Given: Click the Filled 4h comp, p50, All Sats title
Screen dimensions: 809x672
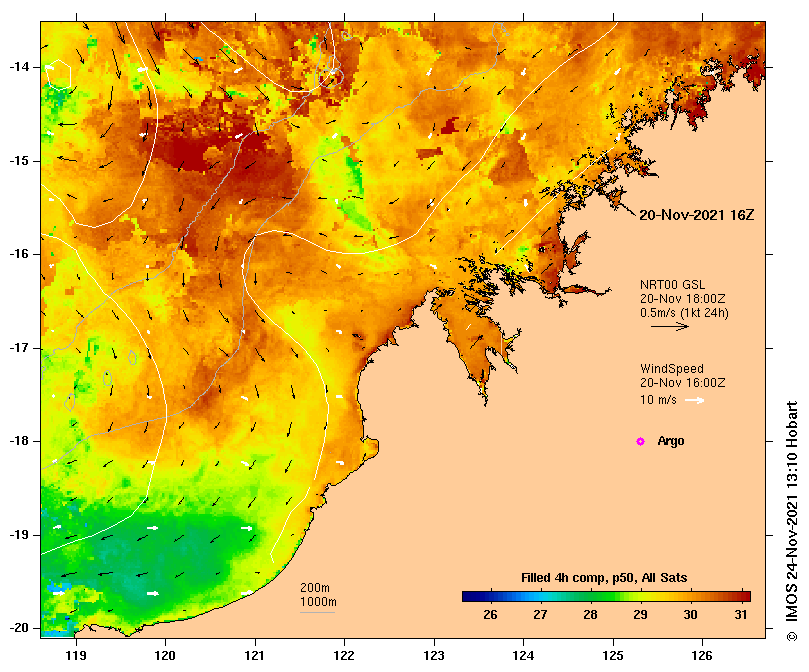Looking at the screenshot, I should pyautogui.click(x=604, y=578).
